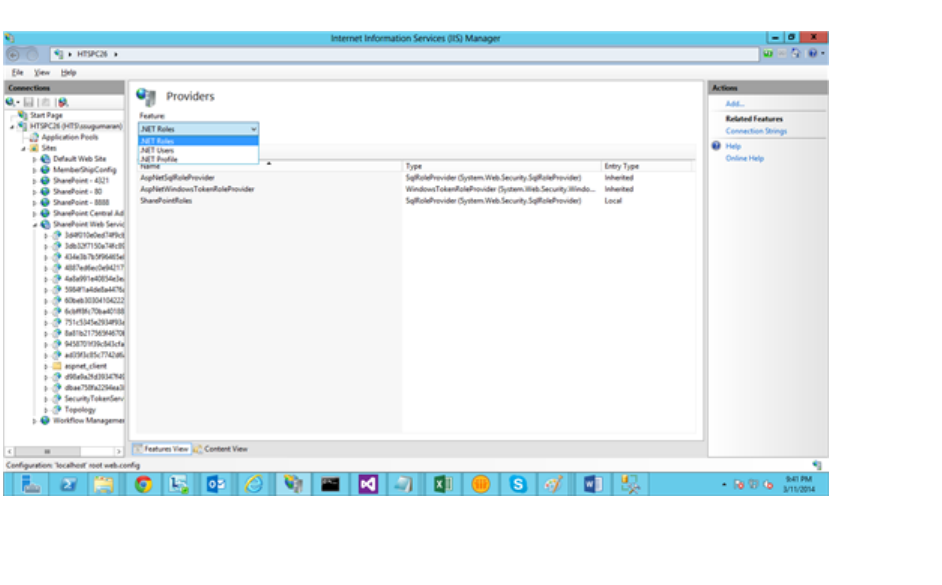The height and width of the screenshot is (585, 942).
Task: Click the orange round taskbar app icon
Action: pyautogui.click(x=481, y=484)
